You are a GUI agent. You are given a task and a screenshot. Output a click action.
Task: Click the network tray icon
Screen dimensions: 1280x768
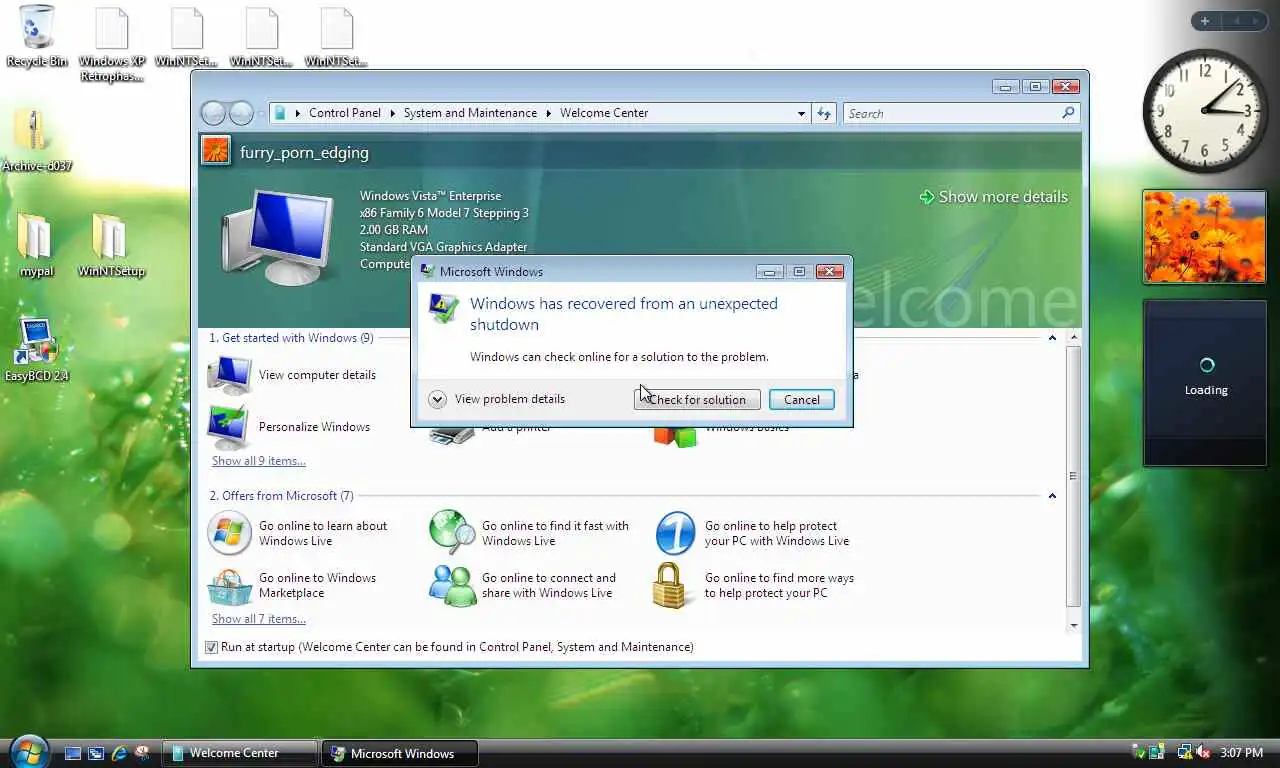1185,752
